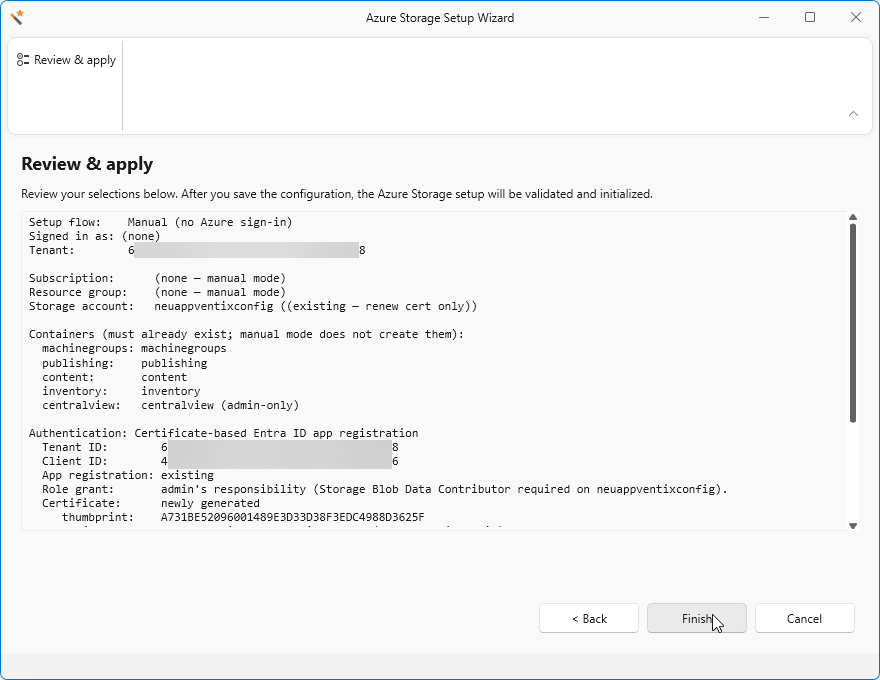Click 'App registration: existing' line
The image size is (880, 680).
[127, 475]
